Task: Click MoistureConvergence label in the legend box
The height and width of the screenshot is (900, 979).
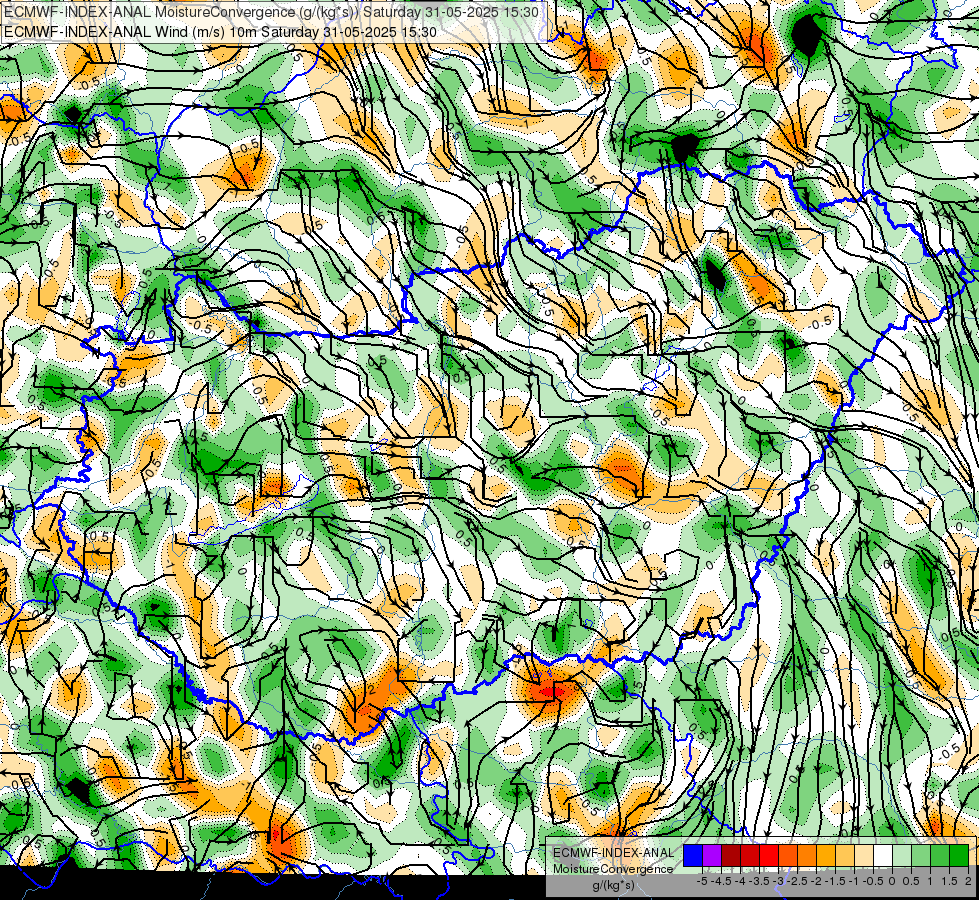Action: pyautogui.click(x=613, y=869)
